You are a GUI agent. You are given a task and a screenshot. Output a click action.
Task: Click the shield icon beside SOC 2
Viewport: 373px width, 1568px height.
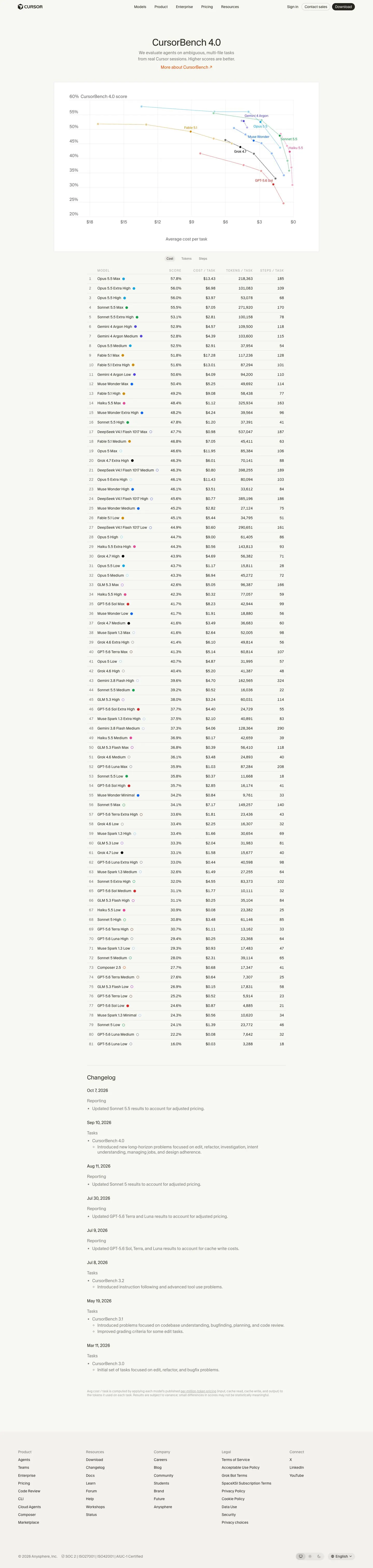[63, 1556]
